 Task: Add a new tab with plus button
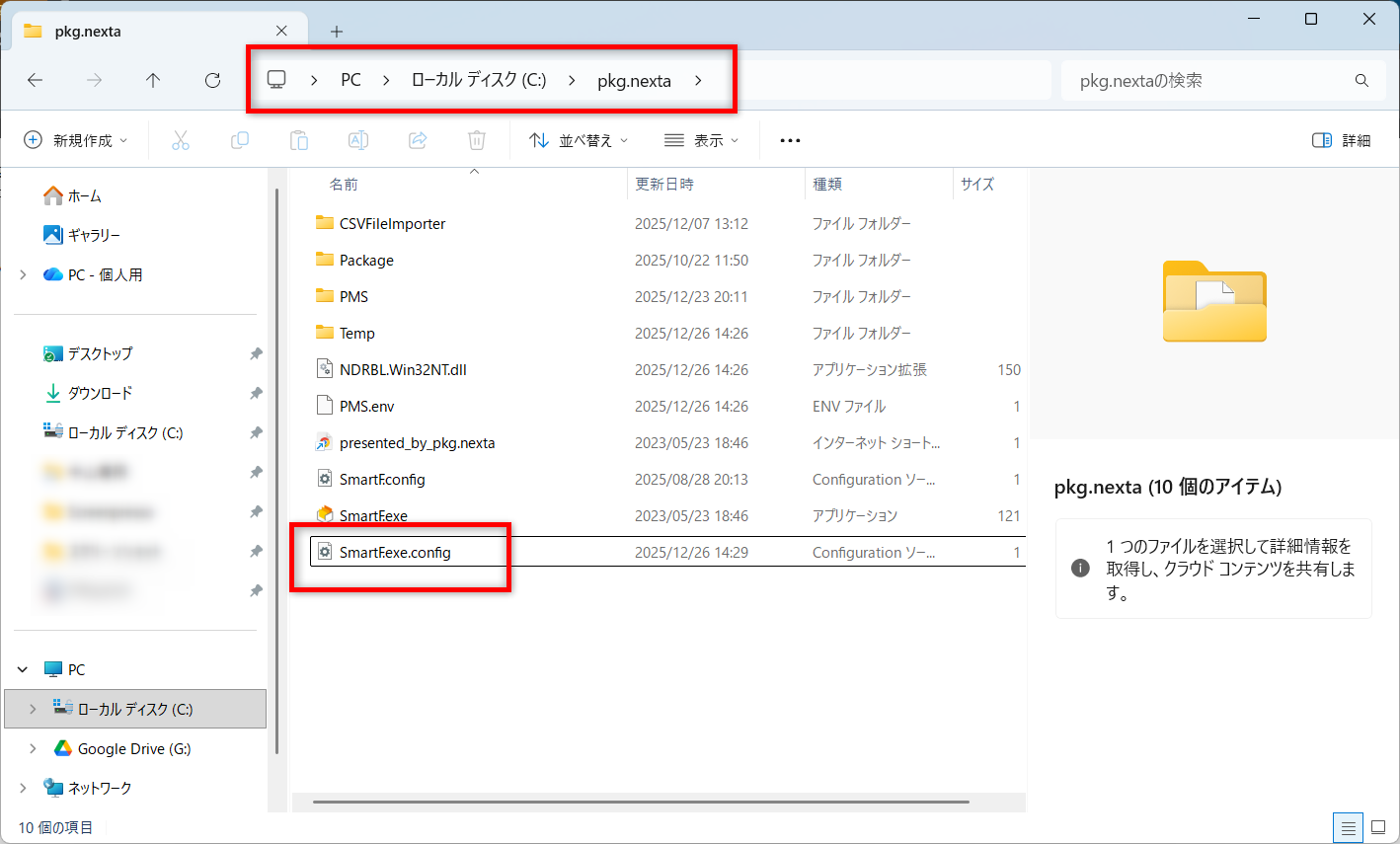(337, 32)
